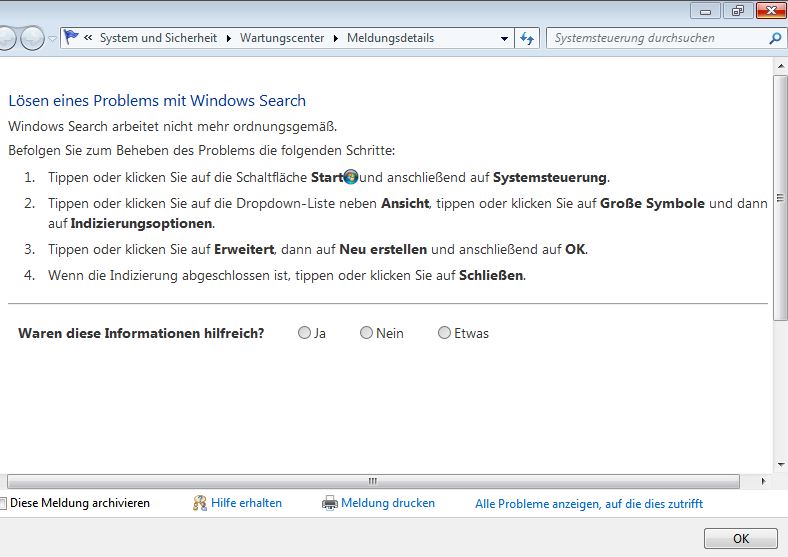Click the vertical scrollbar thumb
This screenshot has height=557, width=788.
780,198
